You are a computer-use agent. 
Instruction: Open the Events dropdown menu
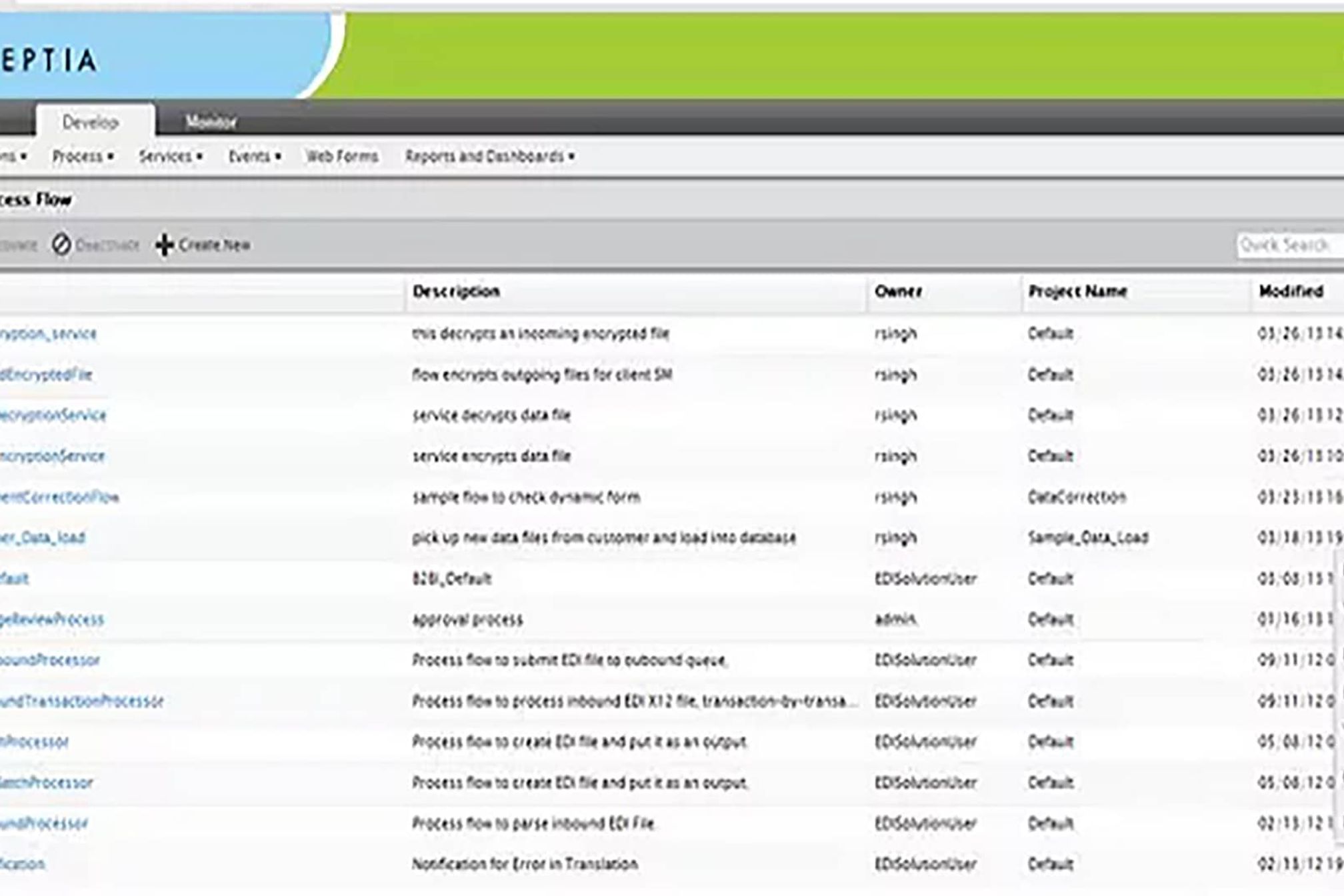254,156
